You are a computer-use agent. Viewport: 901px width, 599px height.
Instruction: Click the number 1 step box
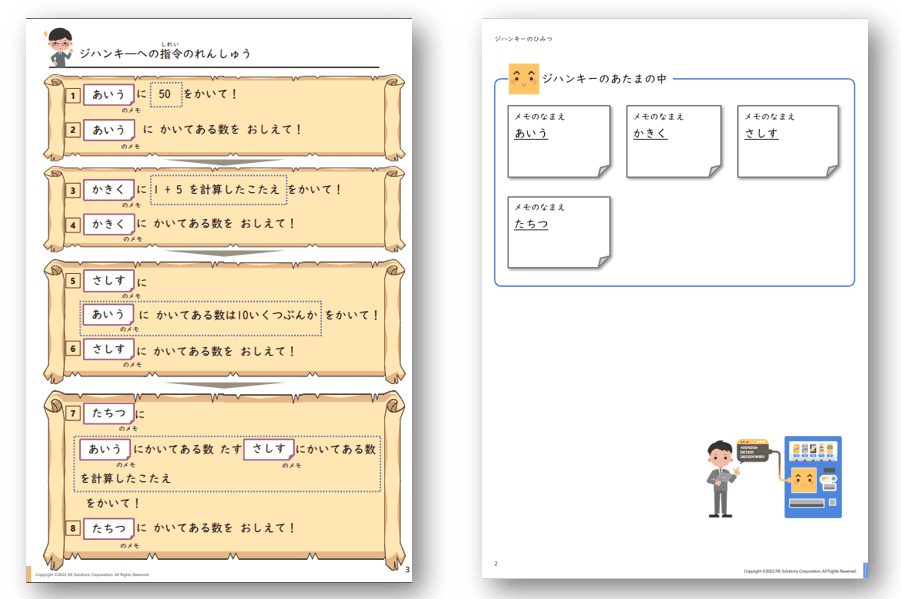73,96
